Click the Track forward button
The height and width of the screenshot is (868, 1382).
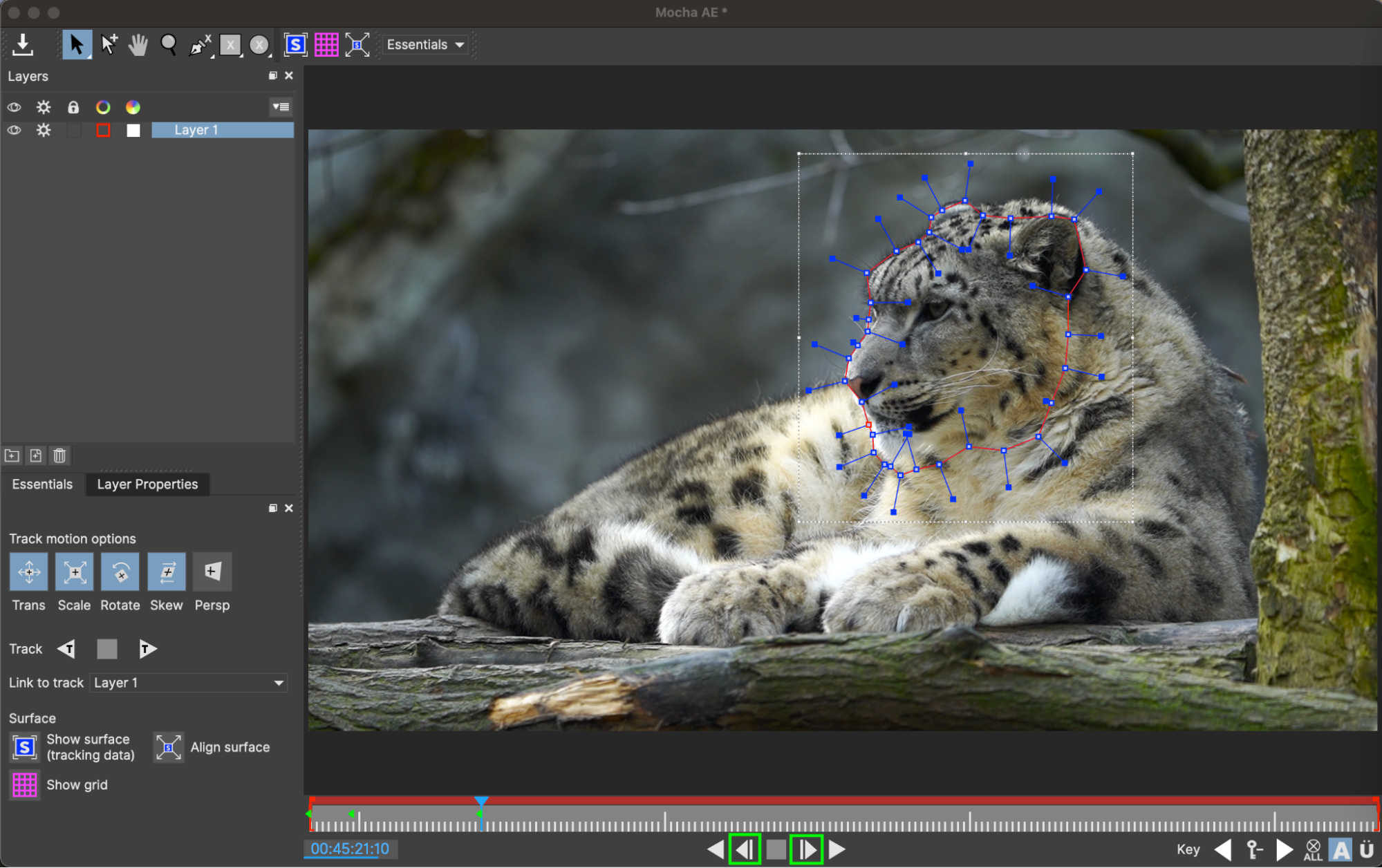tap(147, 648)
